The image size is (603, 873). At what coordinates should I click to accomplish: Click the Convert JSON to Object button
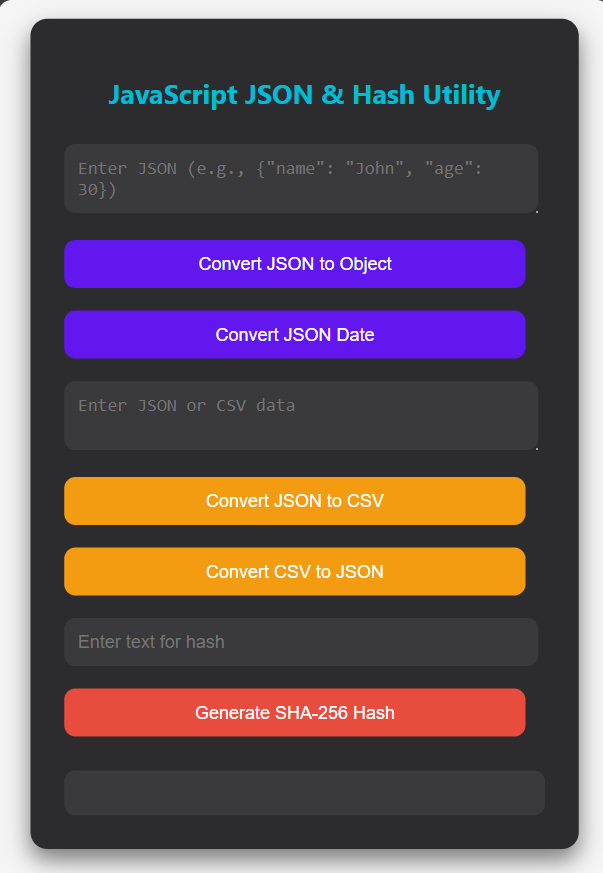coord(295,264)
